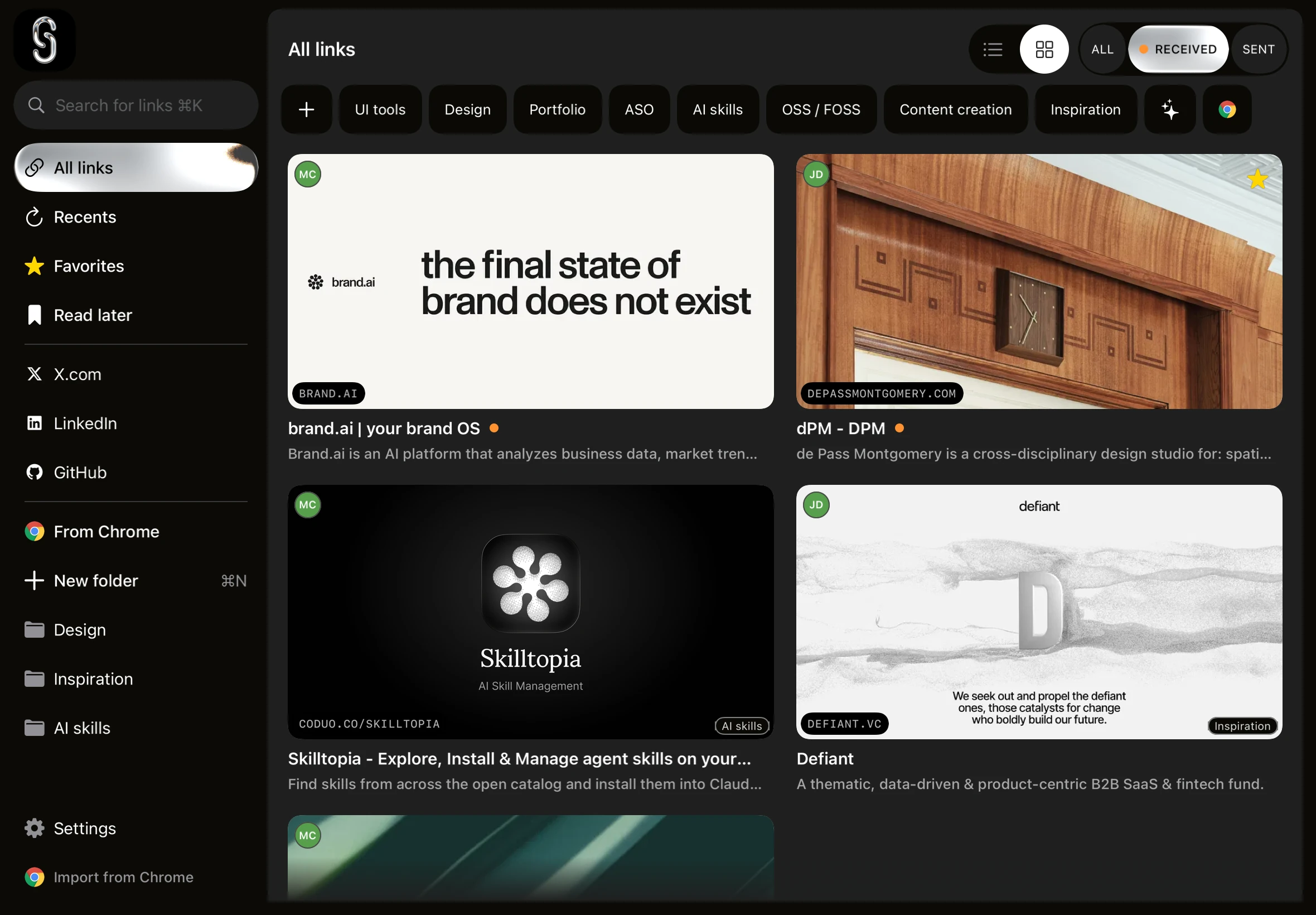Switch to grid view
1316x915 pixels.
1044,49
